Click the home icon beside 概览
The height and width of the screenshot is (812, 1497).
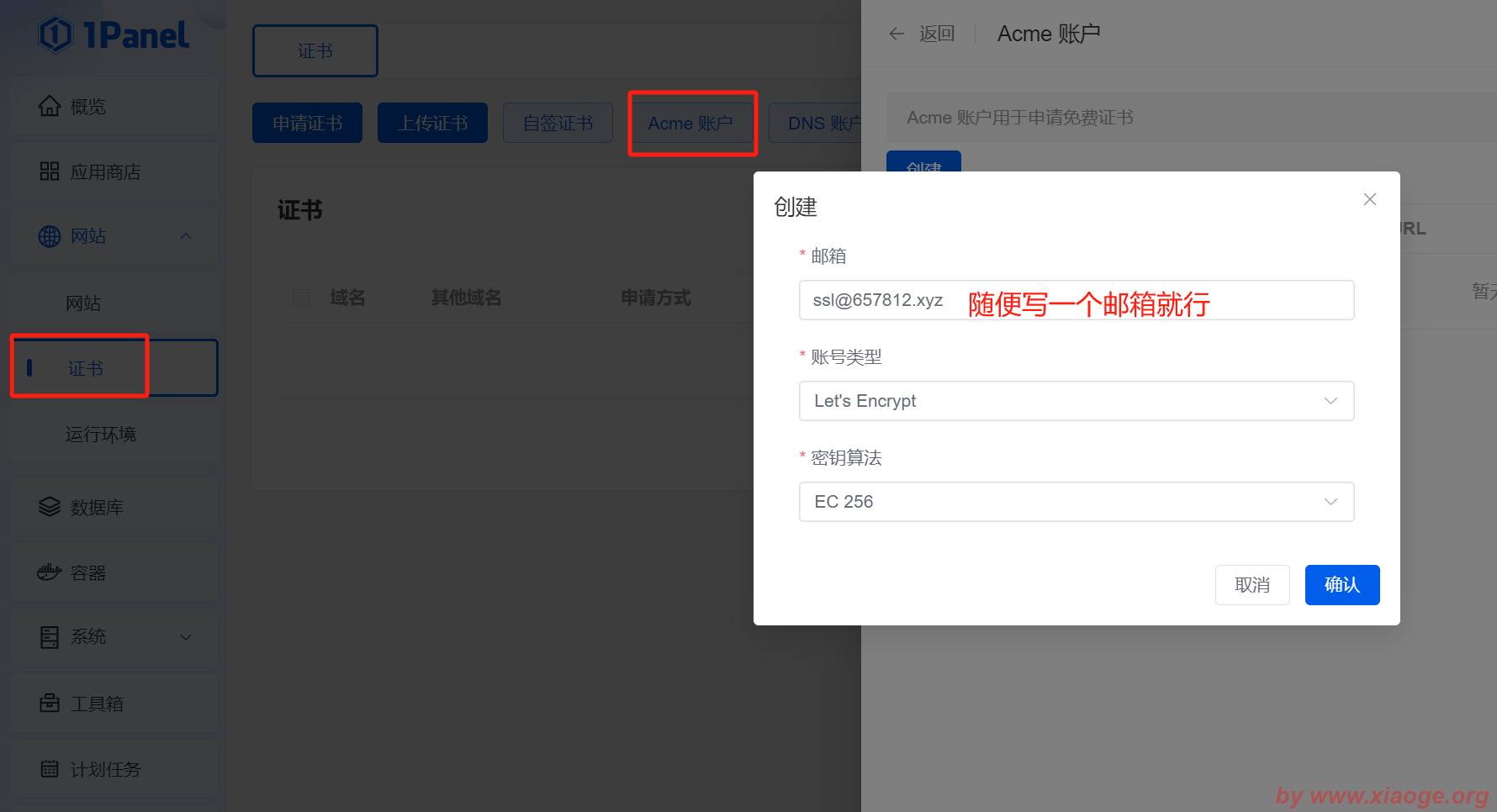pos(50,107)
